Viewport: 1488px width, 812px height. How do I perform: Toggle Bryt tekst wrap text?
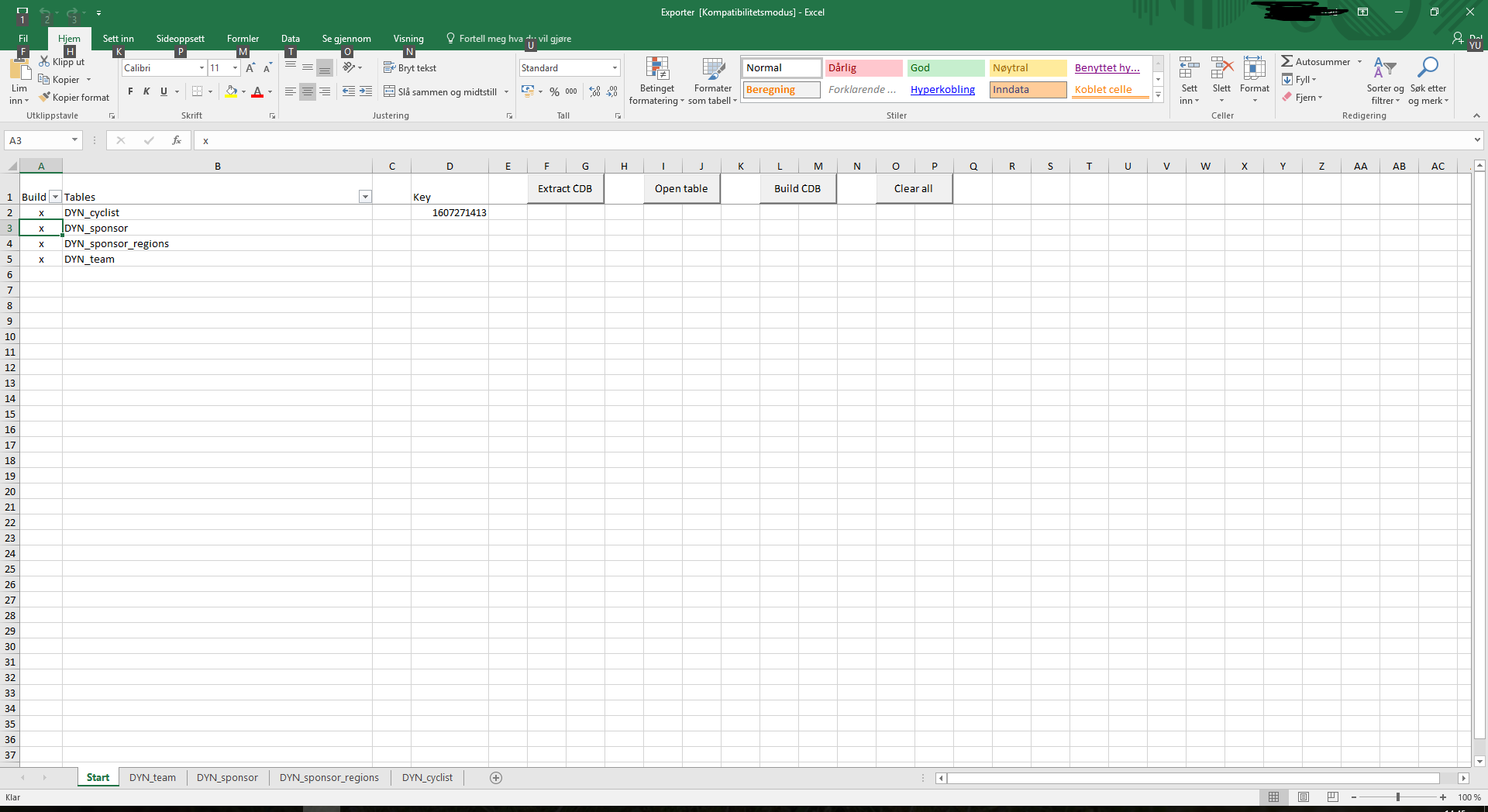[x=410, y=68]
